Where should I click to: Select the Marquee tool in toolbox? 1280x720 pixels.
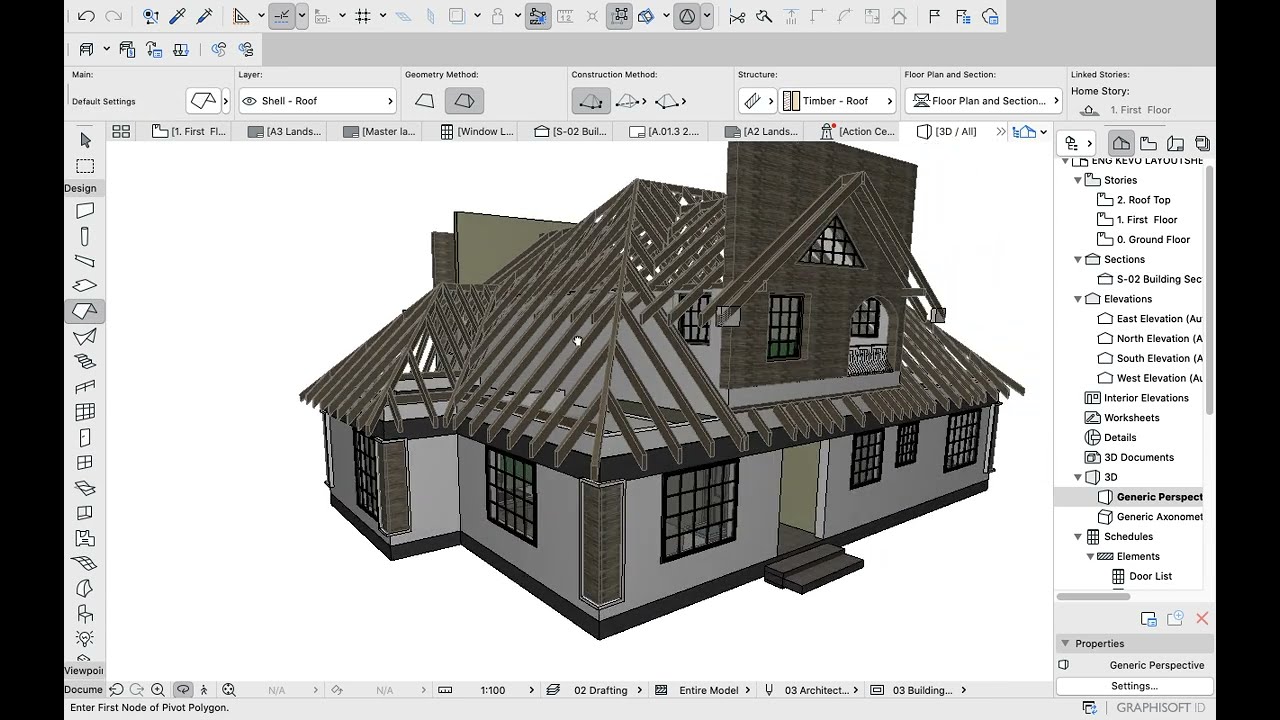pyautogui.click(x=85, y=166)
